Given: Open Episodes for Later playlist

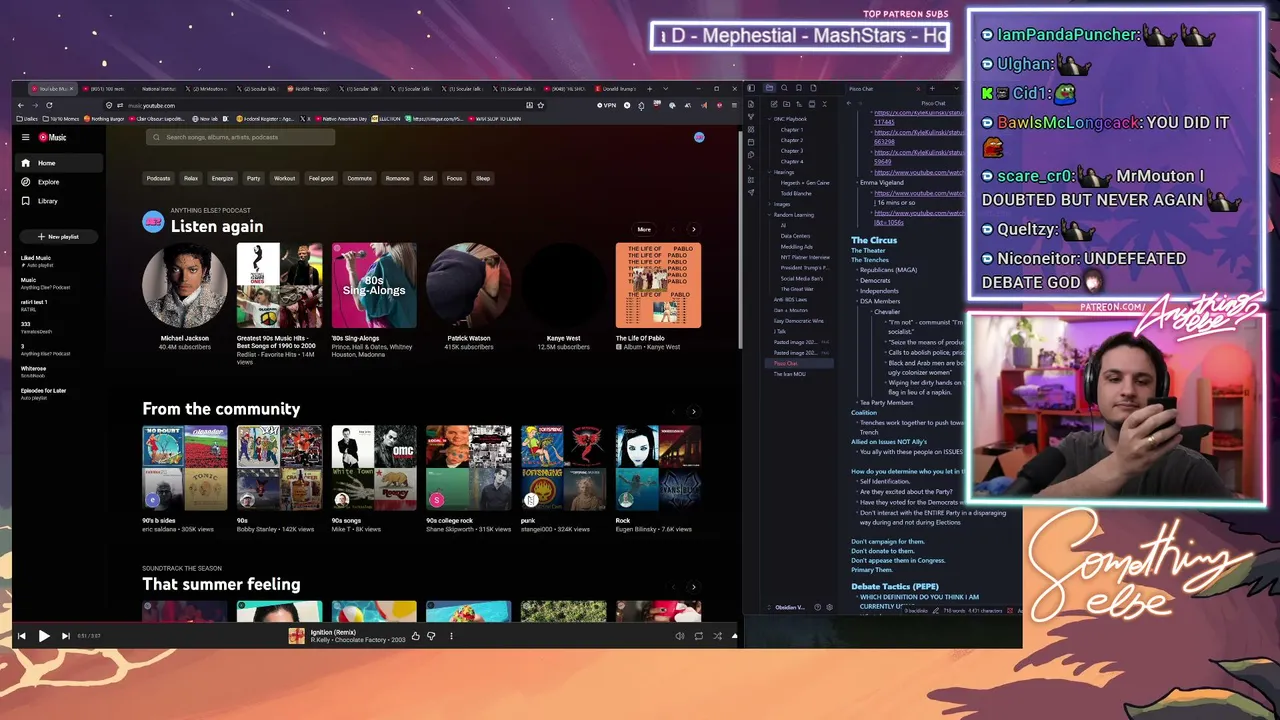Looking at the screenshot, I should tap(44, 390).
